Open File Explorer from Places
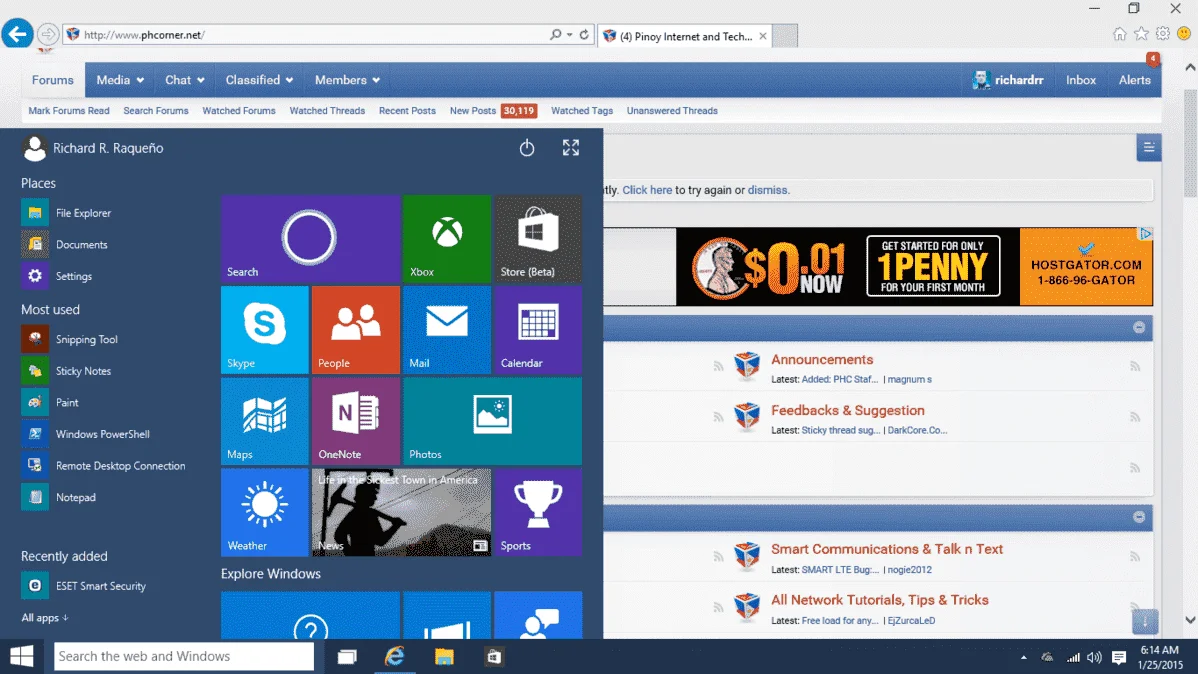Image resolution: width=1198 pixels, height=674 pixels. click(x=67, y=213)
